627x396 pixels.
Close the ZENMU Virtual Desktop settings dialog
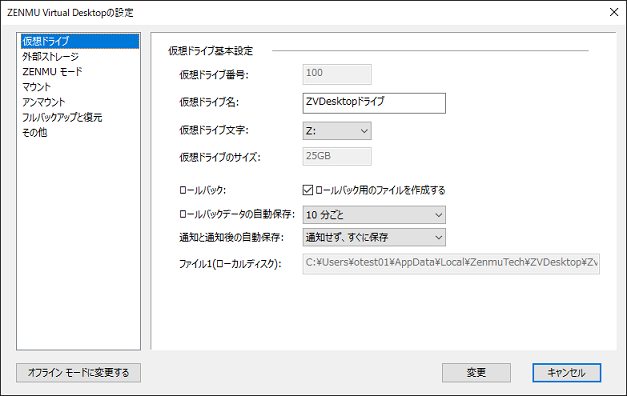pos(614,12)
